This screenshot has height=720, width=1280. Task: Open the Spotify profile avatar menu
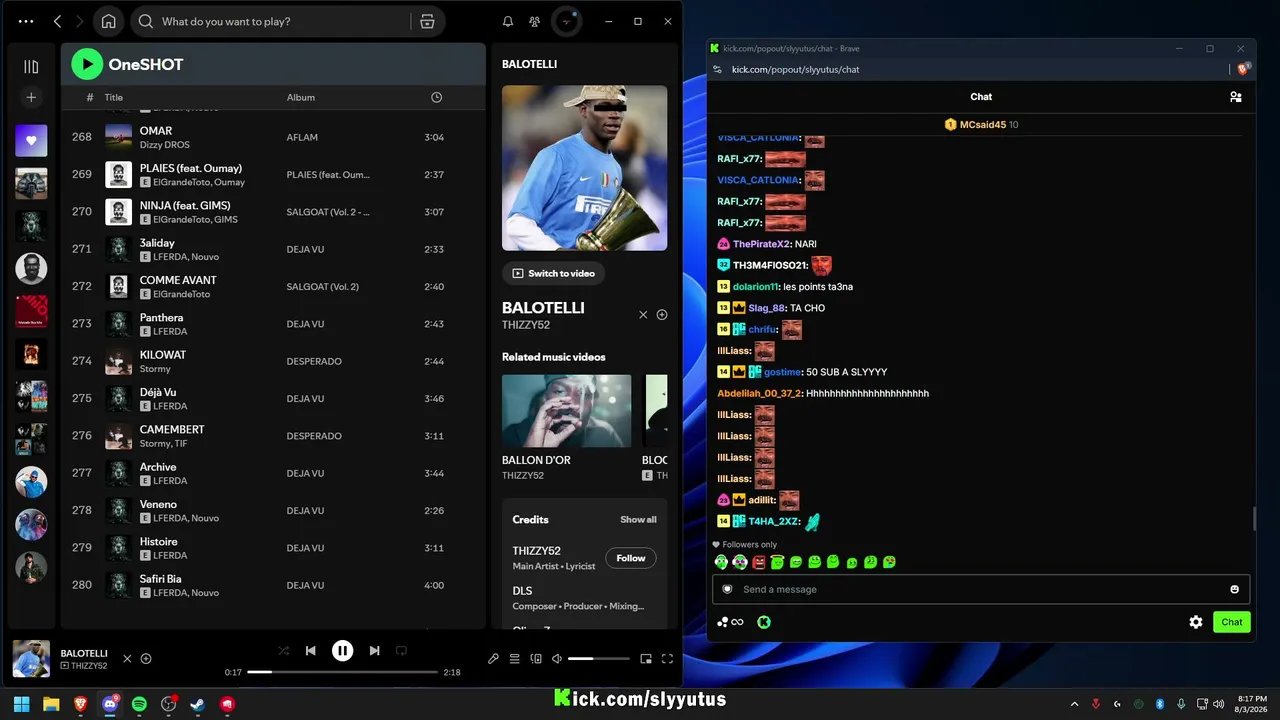coord(567,21)
